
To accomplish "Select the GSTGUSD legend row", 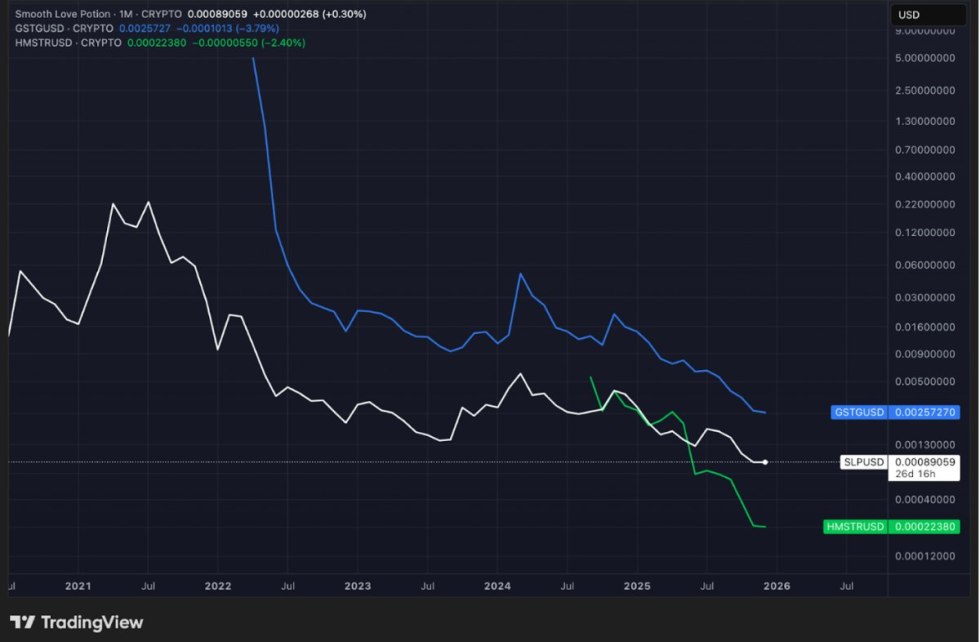I will click(147, 28).
